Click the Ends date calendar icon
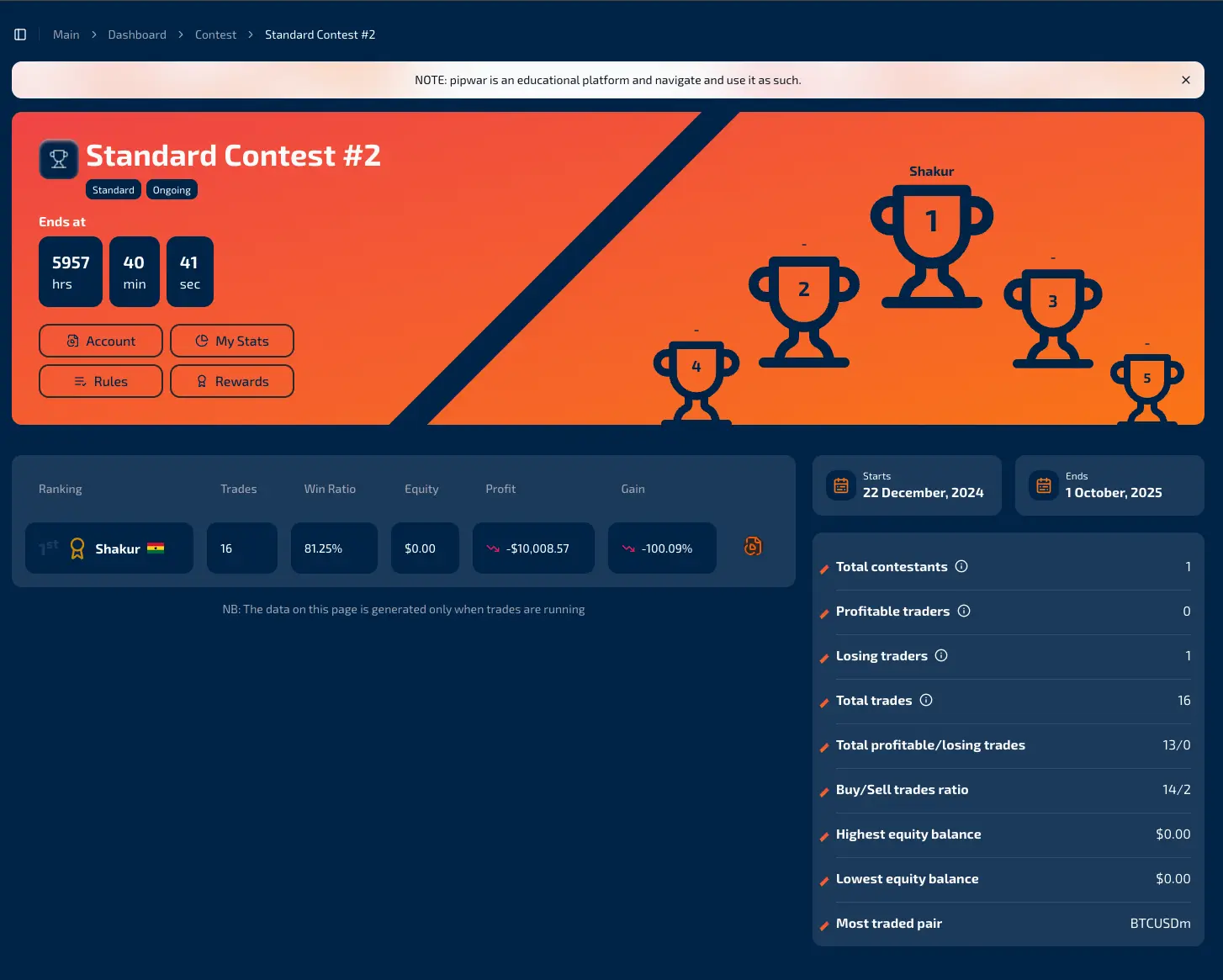This screenshot has width=1223, height=980. [1044, 485]
